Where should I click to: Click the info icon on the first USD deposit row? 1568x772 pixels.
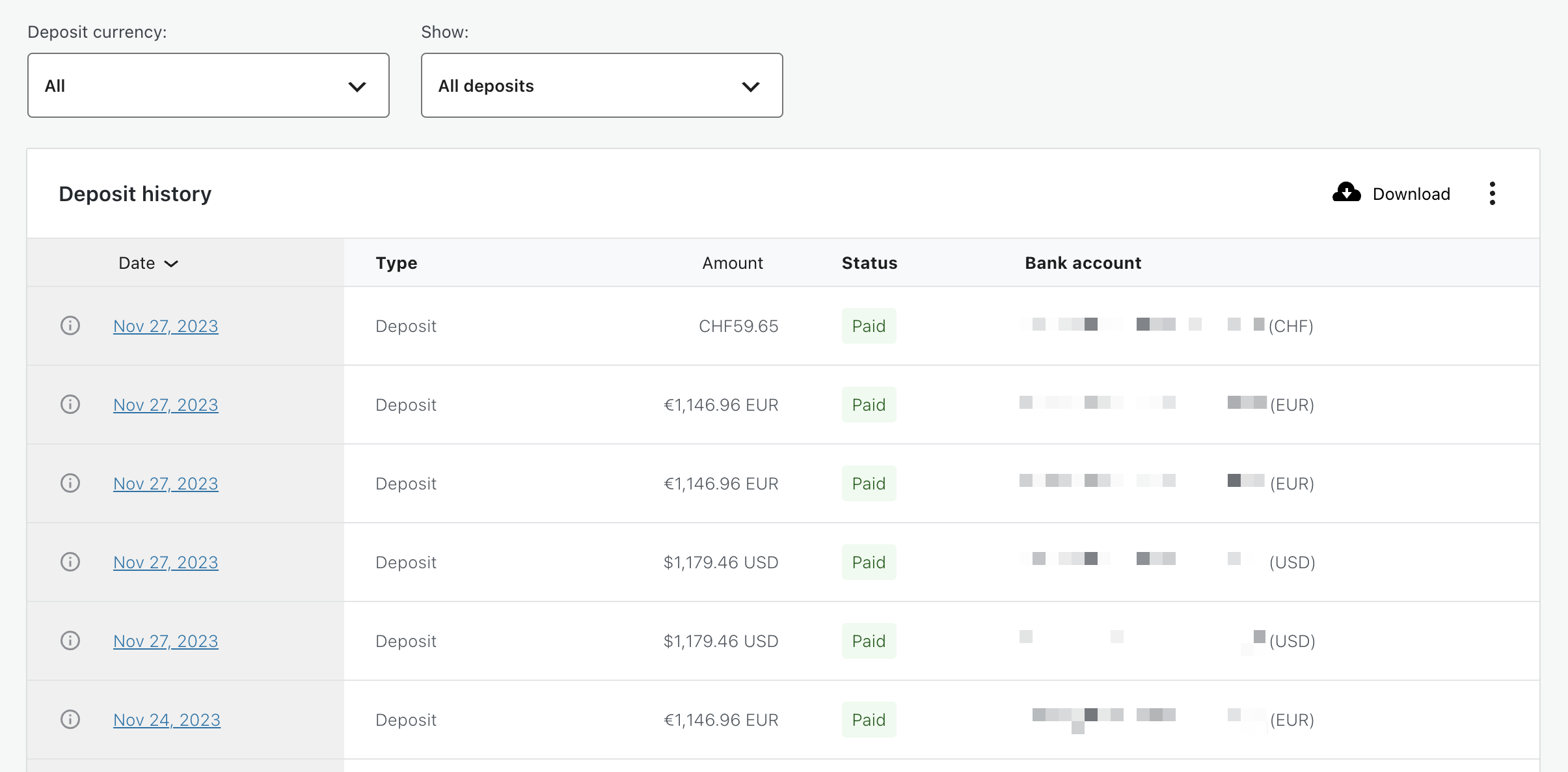pyautogui.click(x=70, y=561)
